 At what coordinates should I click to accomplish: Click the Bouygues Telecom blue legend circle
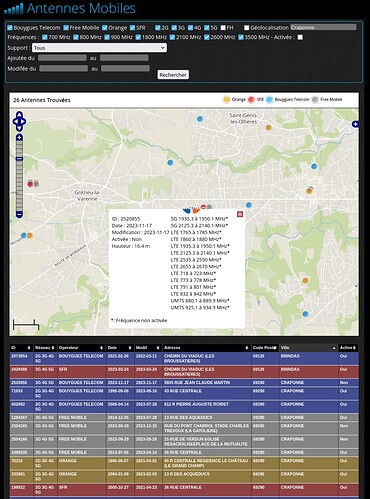coord(269,99)
